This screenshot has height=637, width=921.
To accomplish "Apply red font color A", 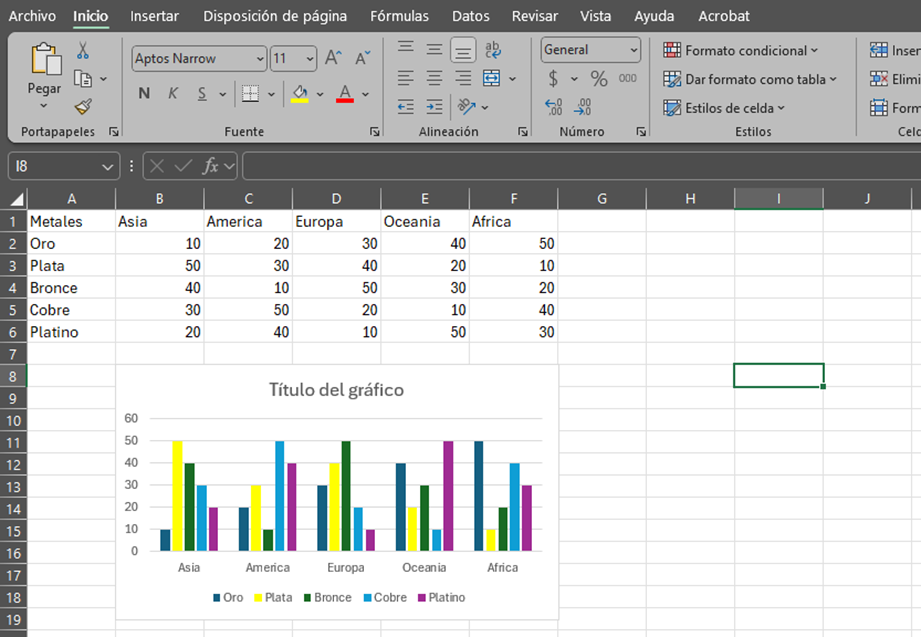I will (345, 93).
